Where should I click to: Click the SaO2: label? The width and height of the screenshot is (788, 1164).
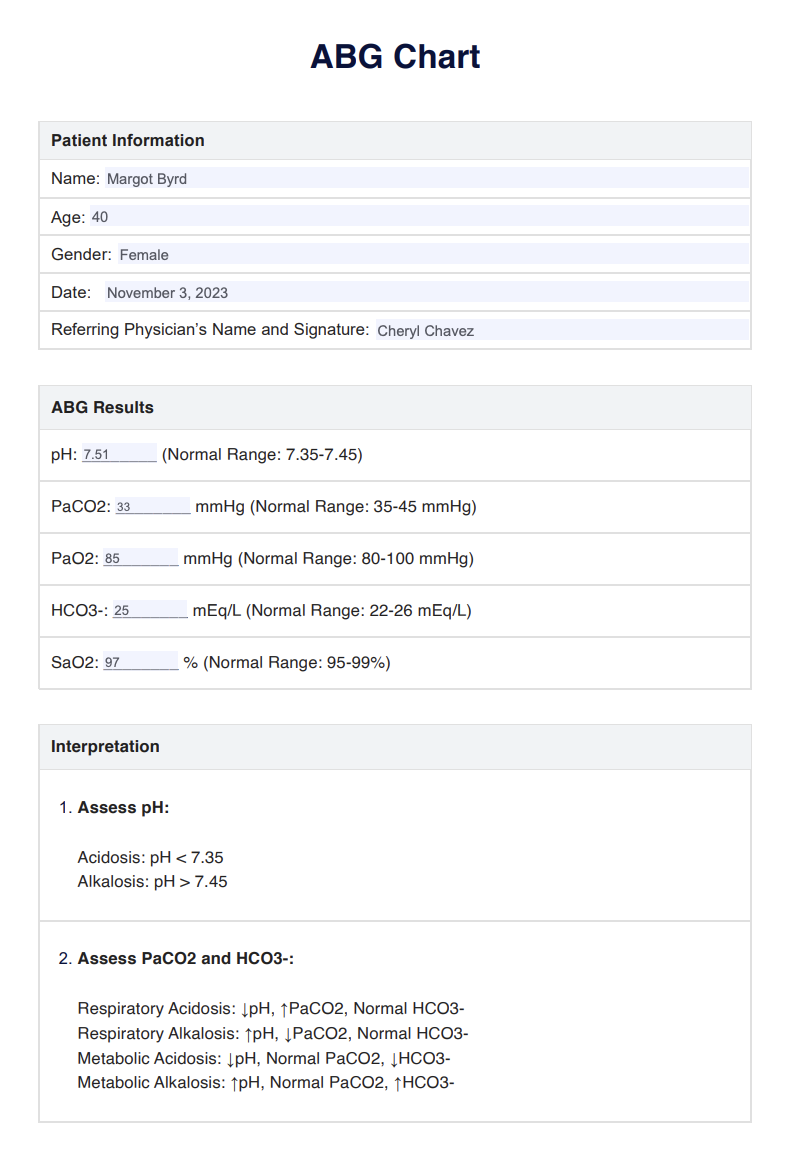click(x=74, y=662)
